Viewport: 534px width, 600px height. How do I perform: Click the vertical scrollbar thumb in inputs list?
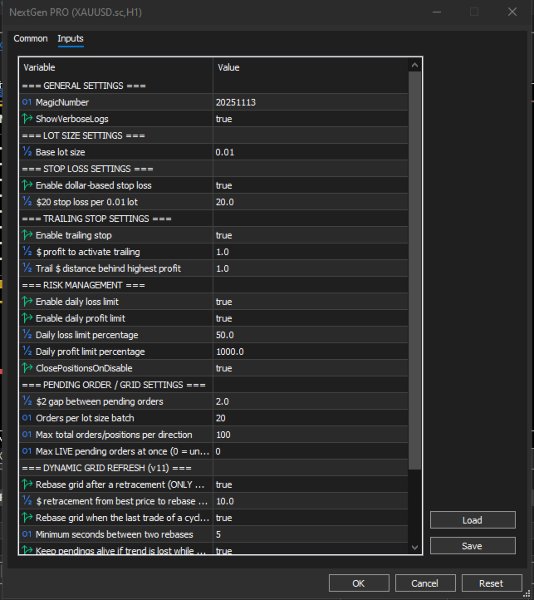tap(415, 270)
